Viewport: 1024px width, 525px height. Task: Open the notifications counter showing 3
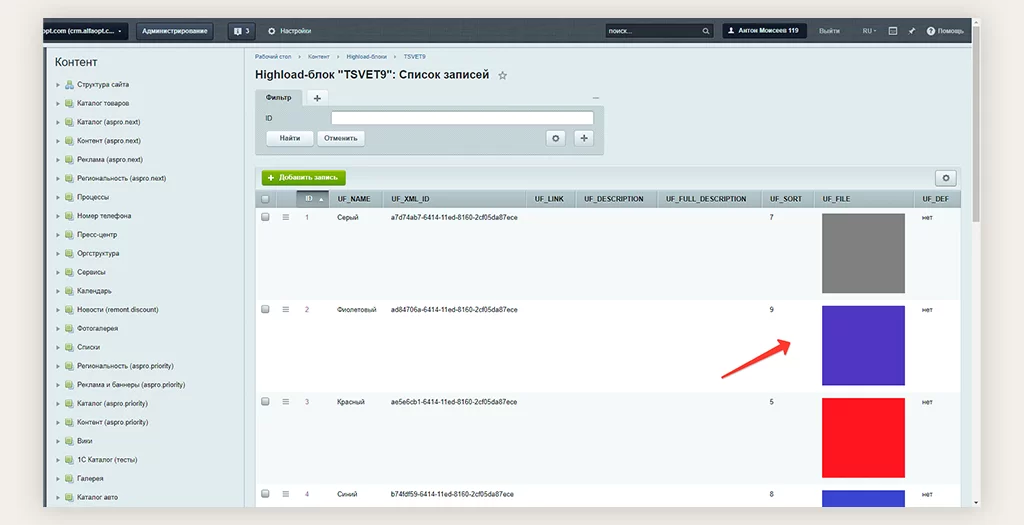tap(241, 31)
